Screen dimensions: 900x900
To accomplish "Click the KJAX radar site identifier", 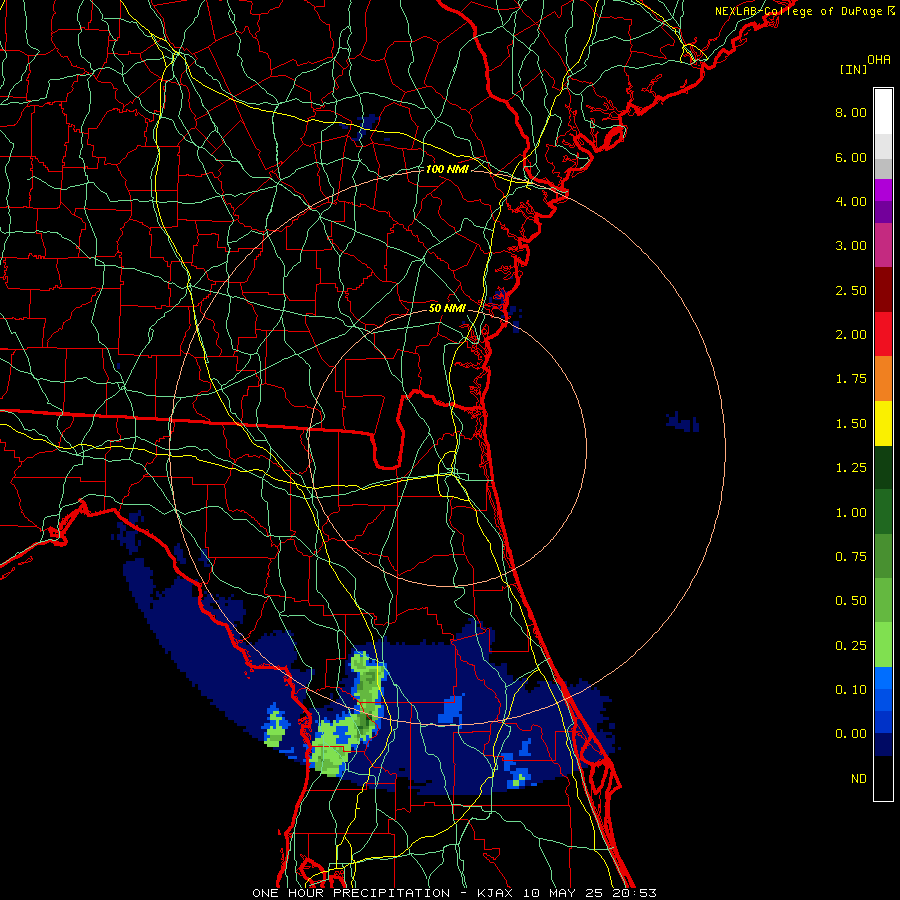I will [x=496, y=893].
